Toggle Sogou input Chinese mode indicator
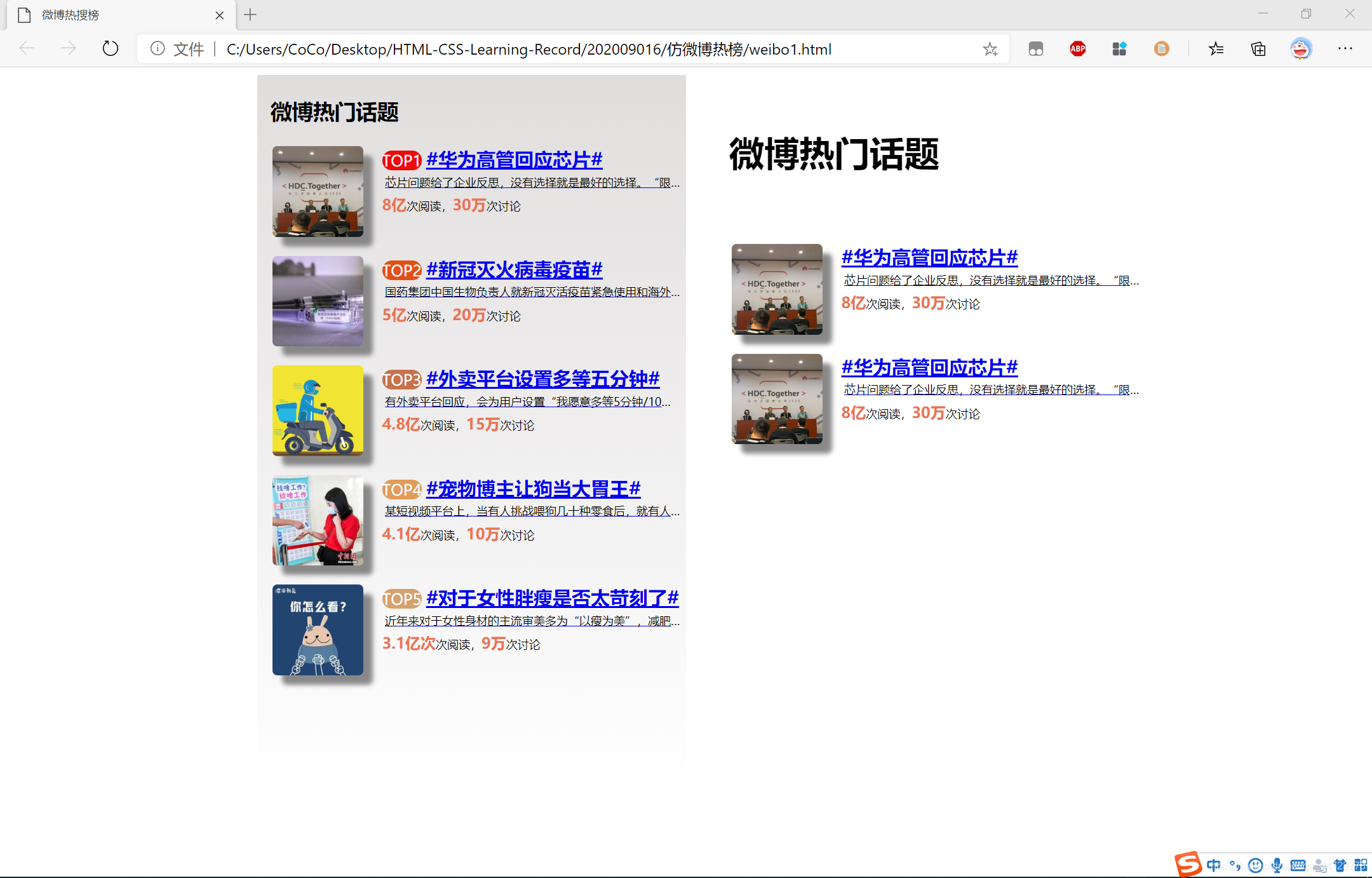Image resolution: width=1372 pixels, height=878 pixels. (1213, 865)
